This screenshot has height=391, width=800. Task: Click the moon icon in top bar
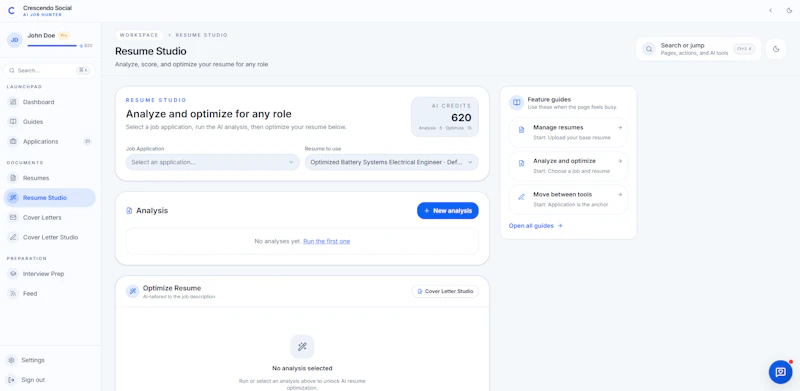click(x=789, y=10)
